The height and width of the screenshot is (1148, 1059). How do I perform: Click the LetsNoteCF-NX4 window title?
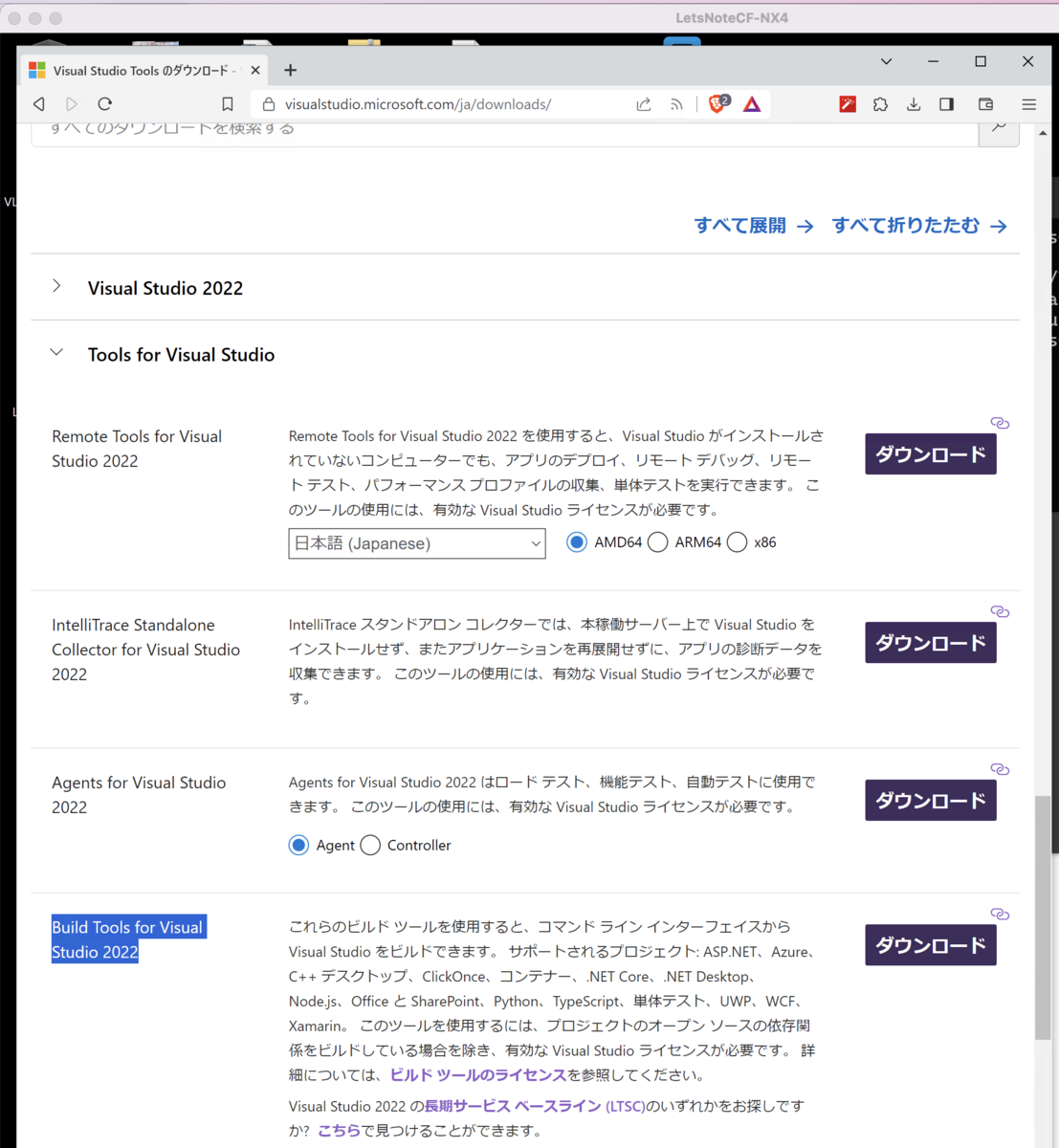(x=732, y=18)
